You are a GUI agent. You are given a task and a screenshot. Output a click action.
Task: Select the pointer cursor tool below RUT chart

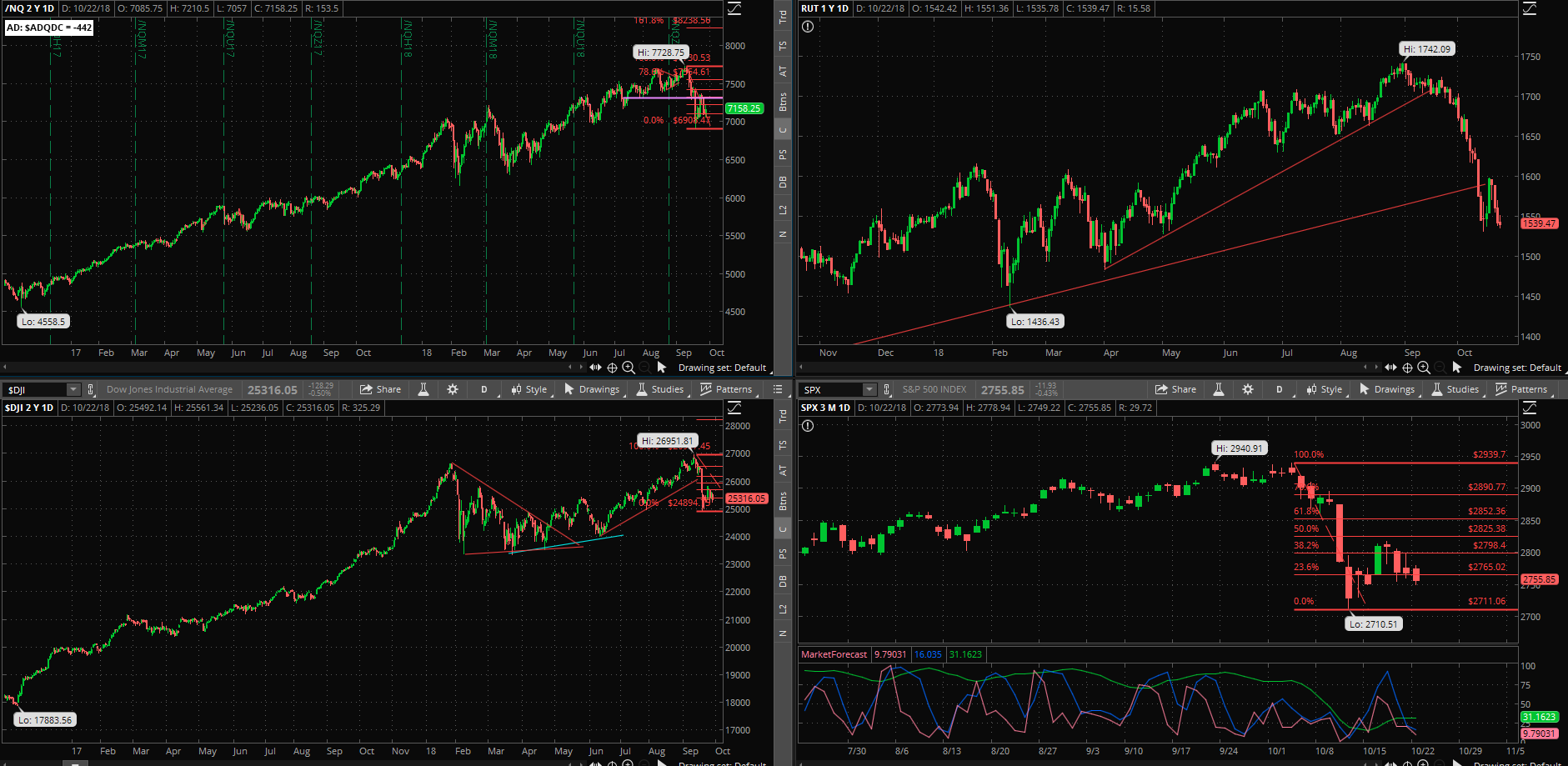point(1457,368)
